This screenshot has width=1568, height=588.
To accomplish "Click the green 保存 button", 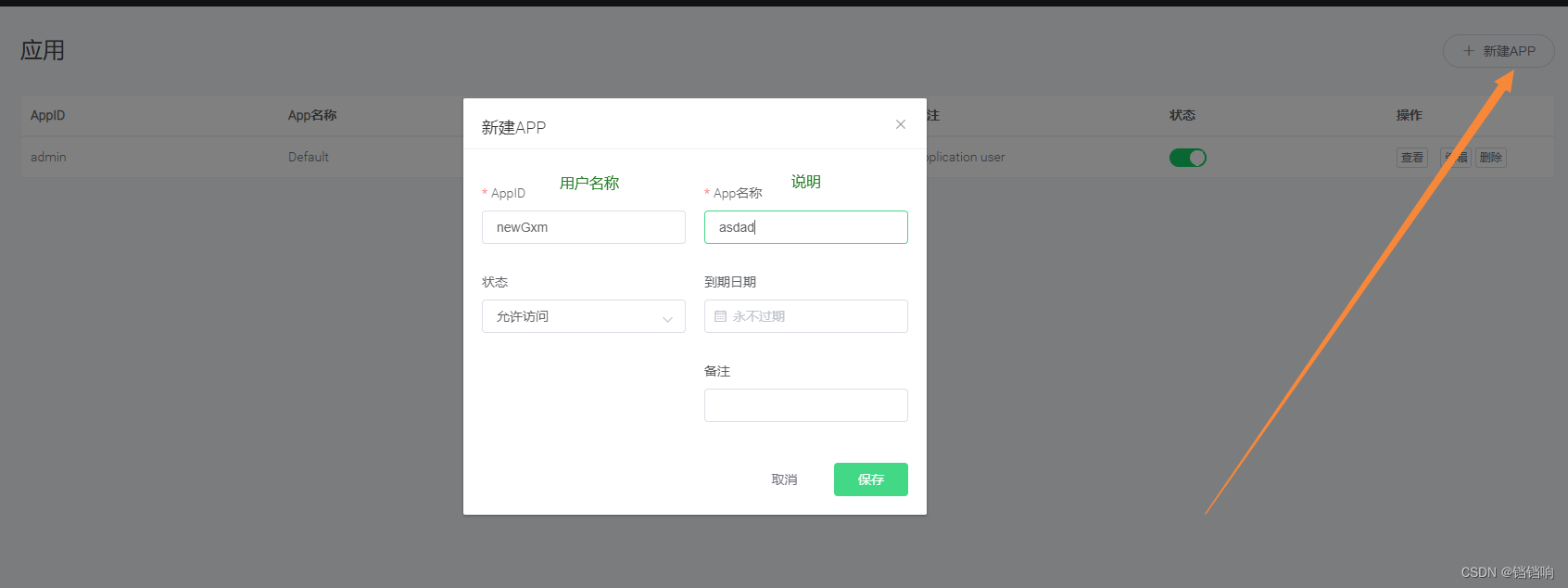I will coord(871,479).
